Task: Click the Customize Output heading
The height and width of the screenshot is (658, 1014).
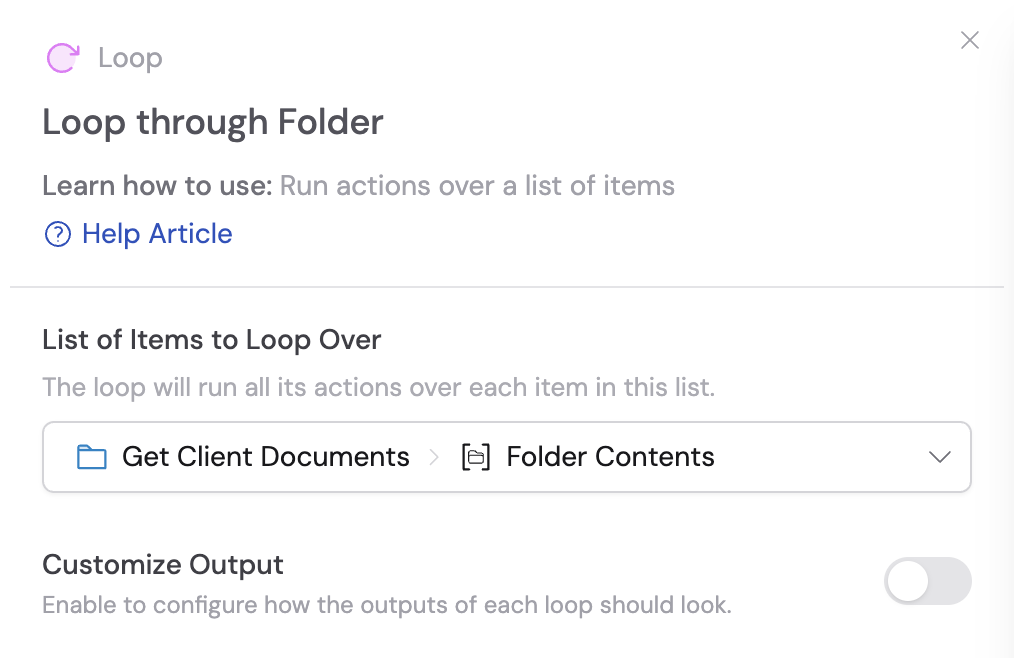Action: click(x=163, y=564)
